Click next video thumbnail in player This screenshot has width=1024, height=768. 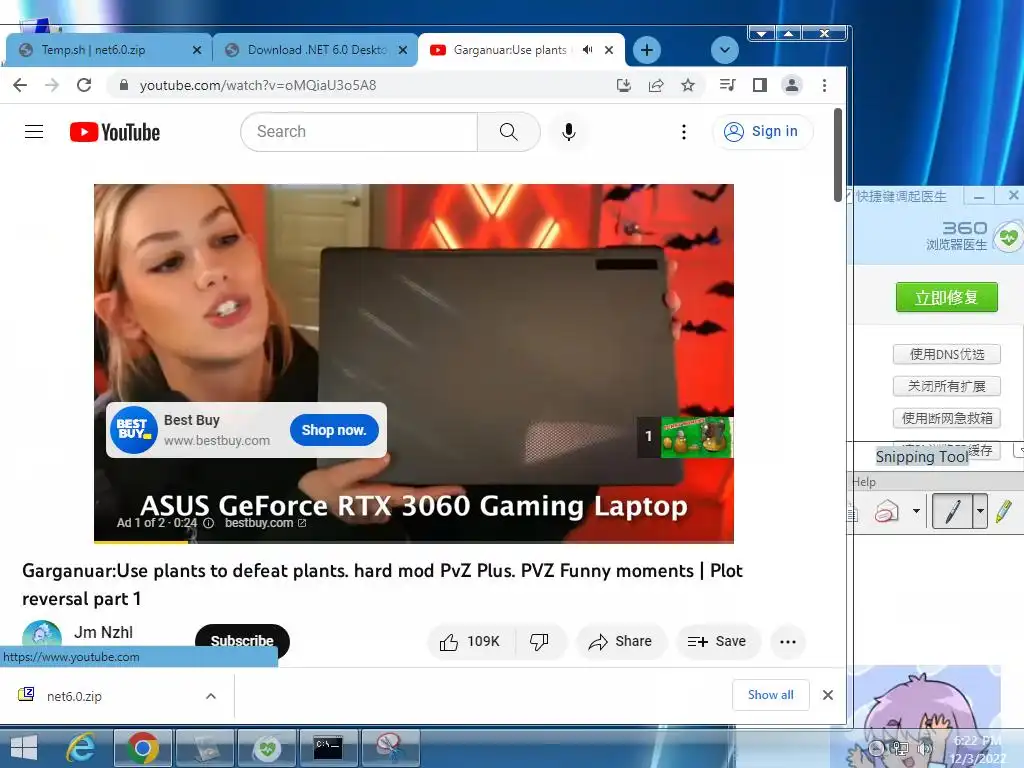tap(696, 437)
